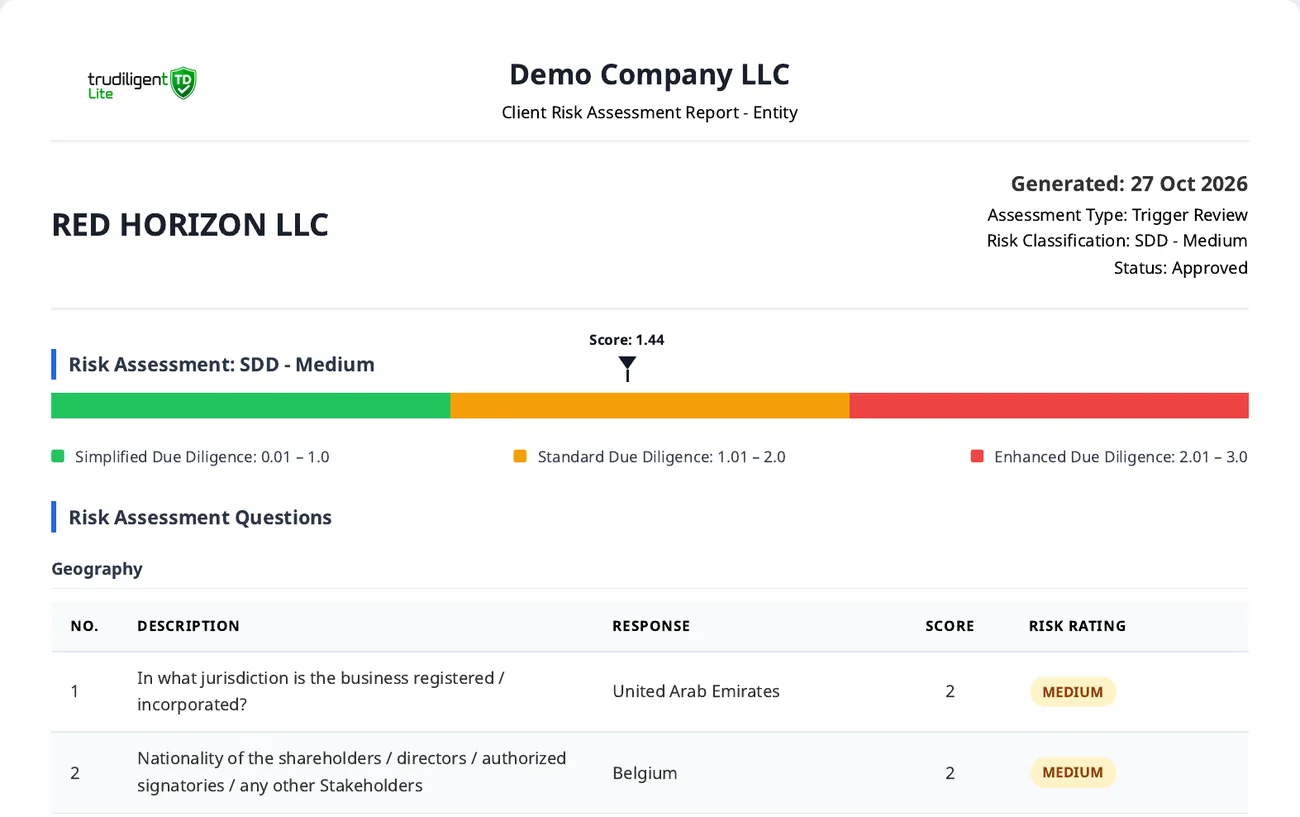This screenshot has height=817, width=1300.
Task: Click the red segment of risk bar
Action: click(x=1049, y=405)
